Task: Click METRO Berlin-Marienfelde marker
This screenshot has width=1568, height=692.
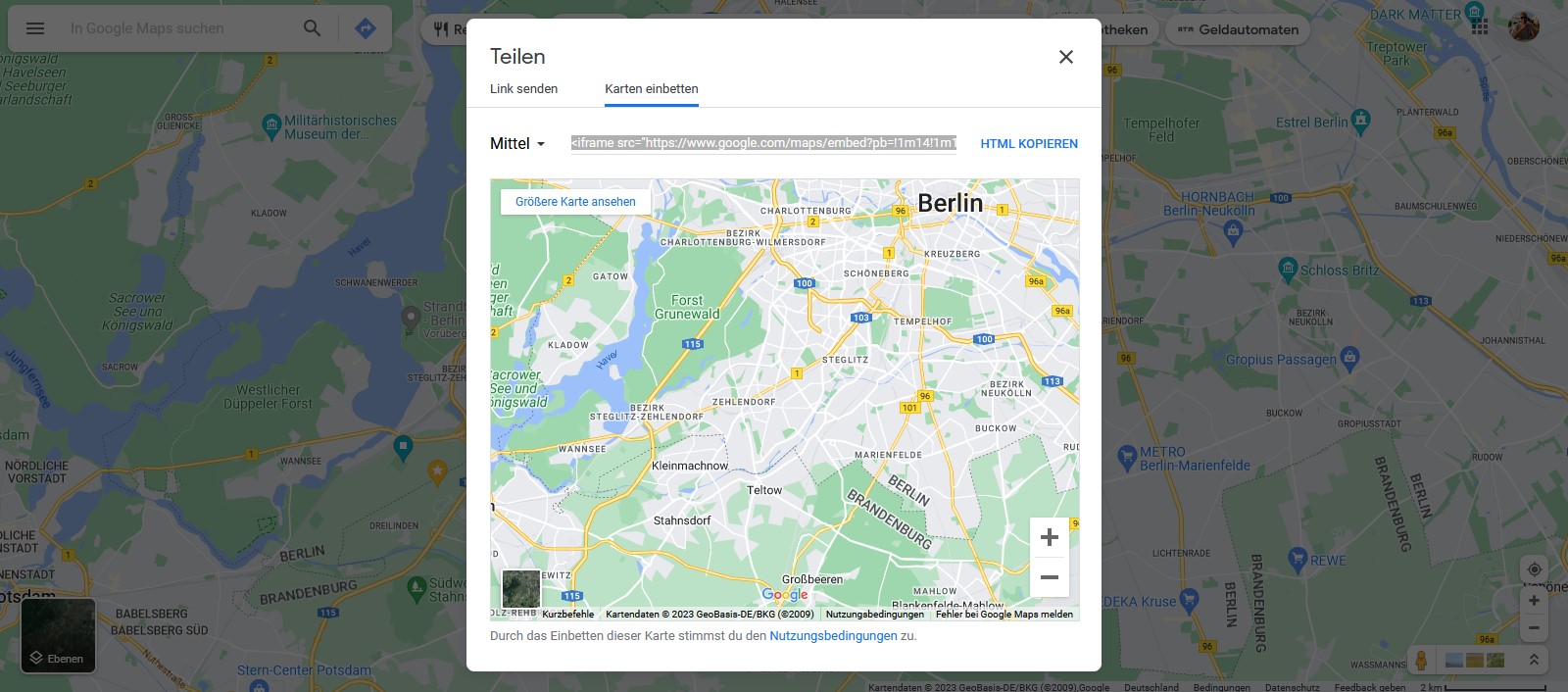Action: tap(1127, 458)
